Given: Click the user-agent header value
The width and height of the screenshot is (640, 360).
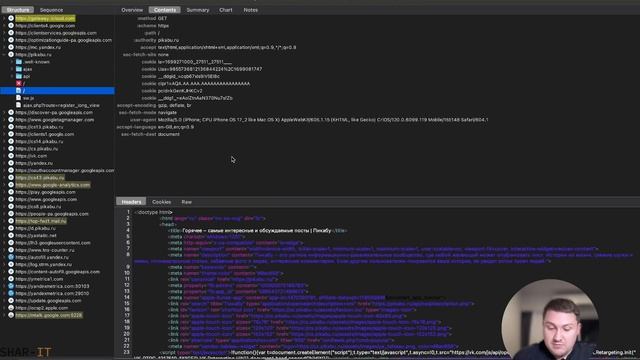Looking at the screenshot, I should coord(323,120).
